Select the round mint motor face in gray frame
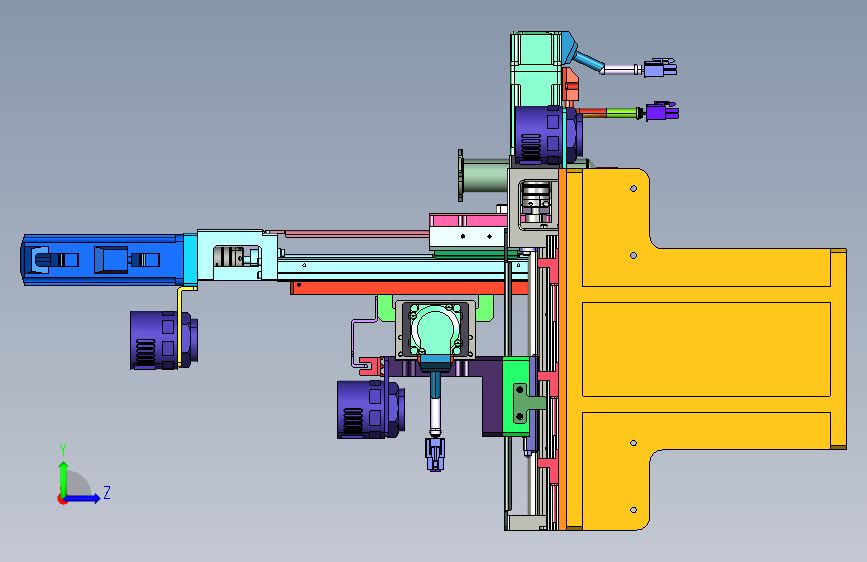Image resolution: width=867 pixels, height=562 pixels. pos(435,329)
